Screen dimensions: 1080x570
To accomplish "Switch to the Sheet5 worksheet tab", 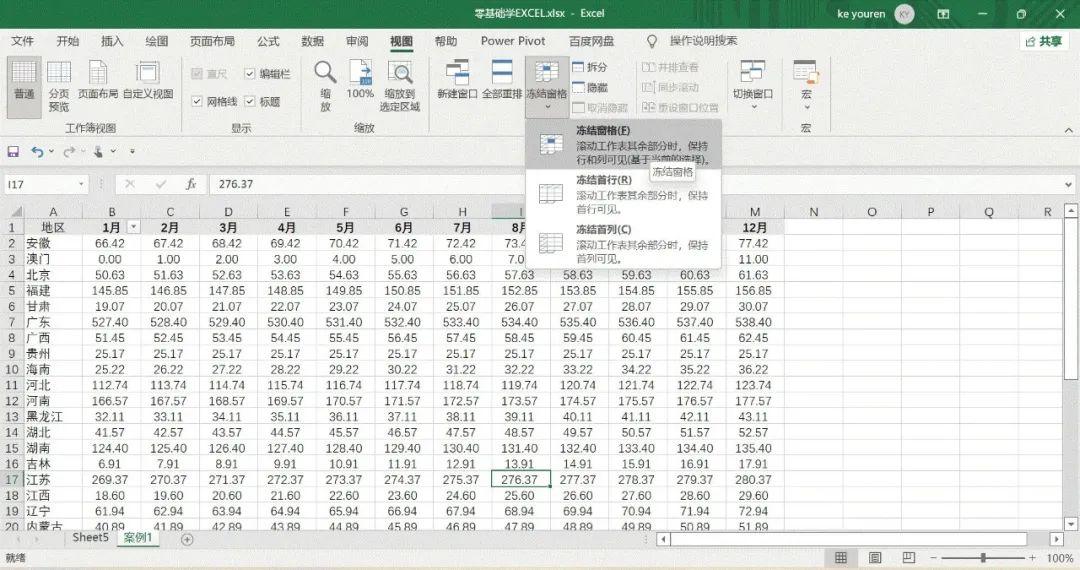I will (x=90, y=538).
